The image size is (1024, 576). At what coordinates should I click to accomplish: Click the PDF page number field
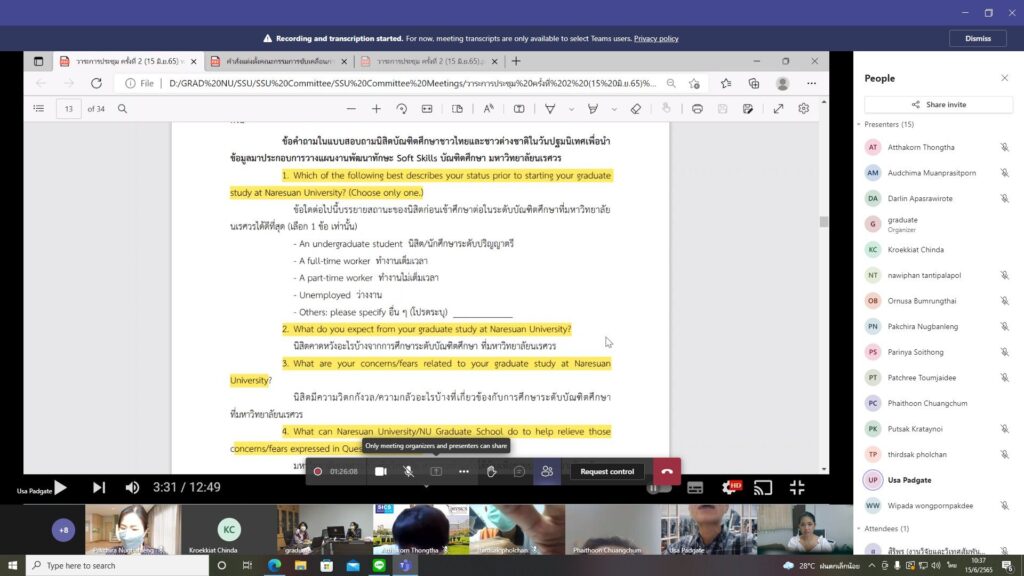click(x=69, y=109)
